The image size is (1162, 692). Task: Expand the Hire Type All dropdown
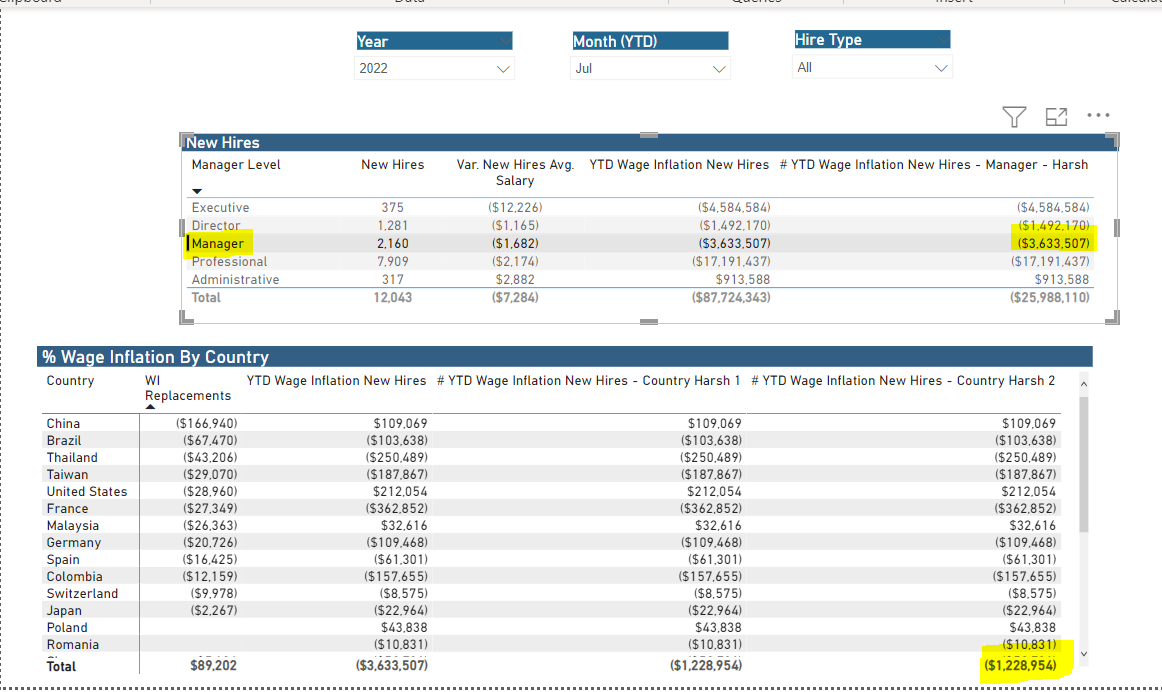(x=872, y=67)
